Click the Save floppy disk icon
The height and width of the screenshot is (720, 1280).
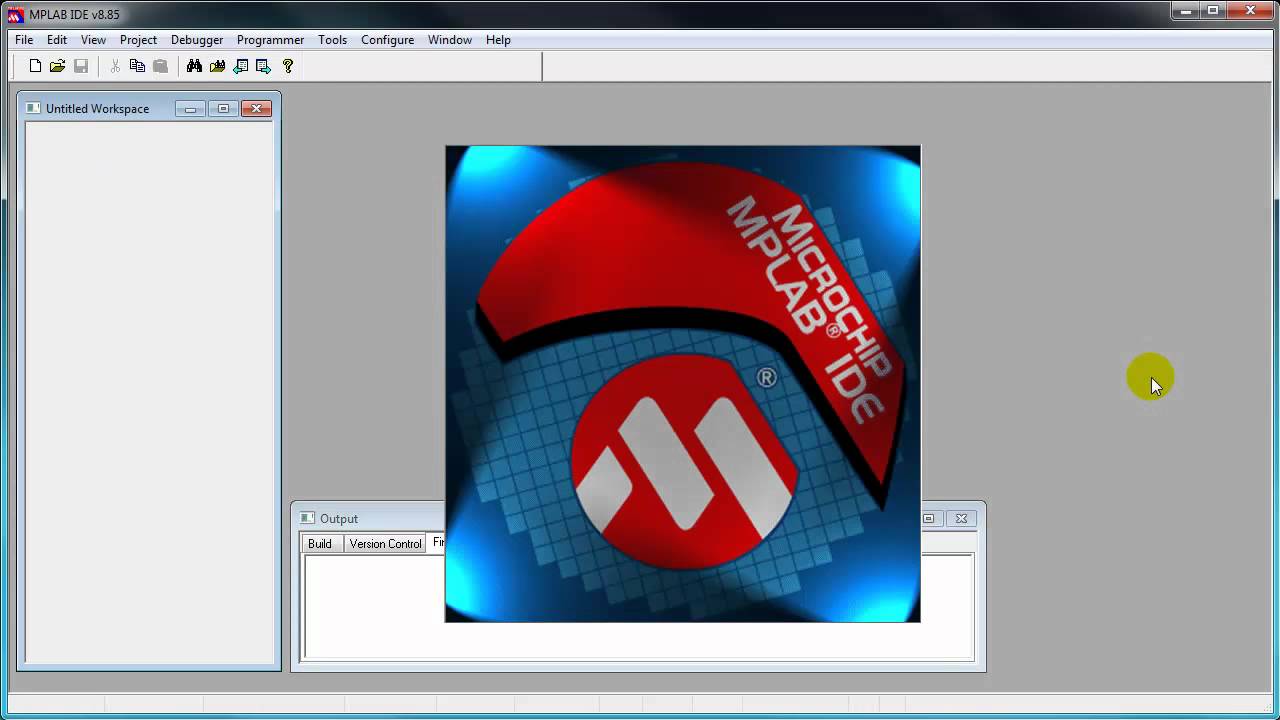pyautogui.click(x=81, y=66)
